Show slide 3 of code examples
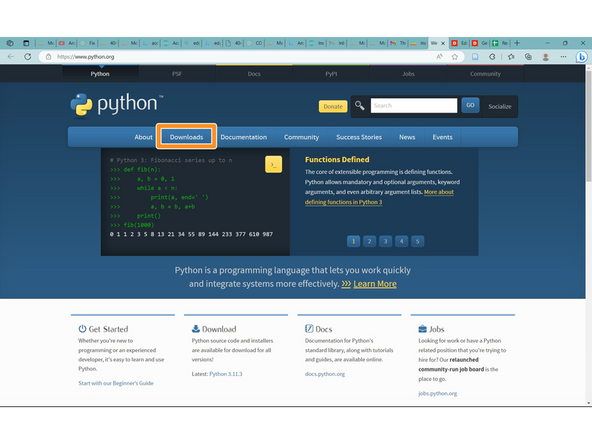592x444 pixels. coord(385,241)
